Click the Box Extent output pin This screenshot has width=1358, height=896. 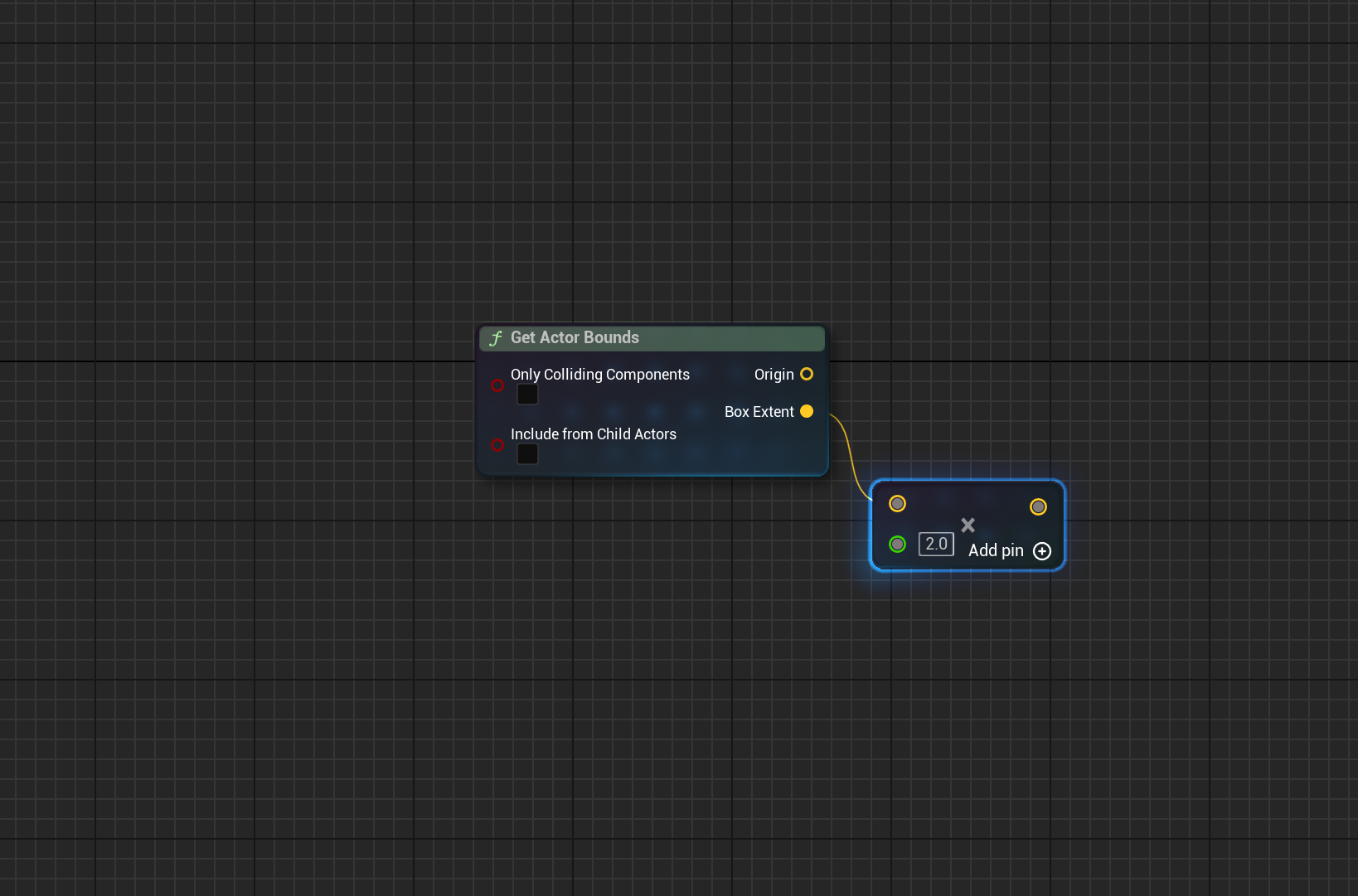[x=807, y=412]
